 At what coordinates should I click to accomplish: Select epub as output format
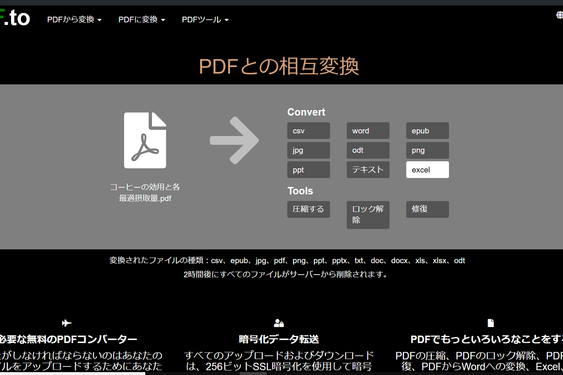click(x=427, y=131)
